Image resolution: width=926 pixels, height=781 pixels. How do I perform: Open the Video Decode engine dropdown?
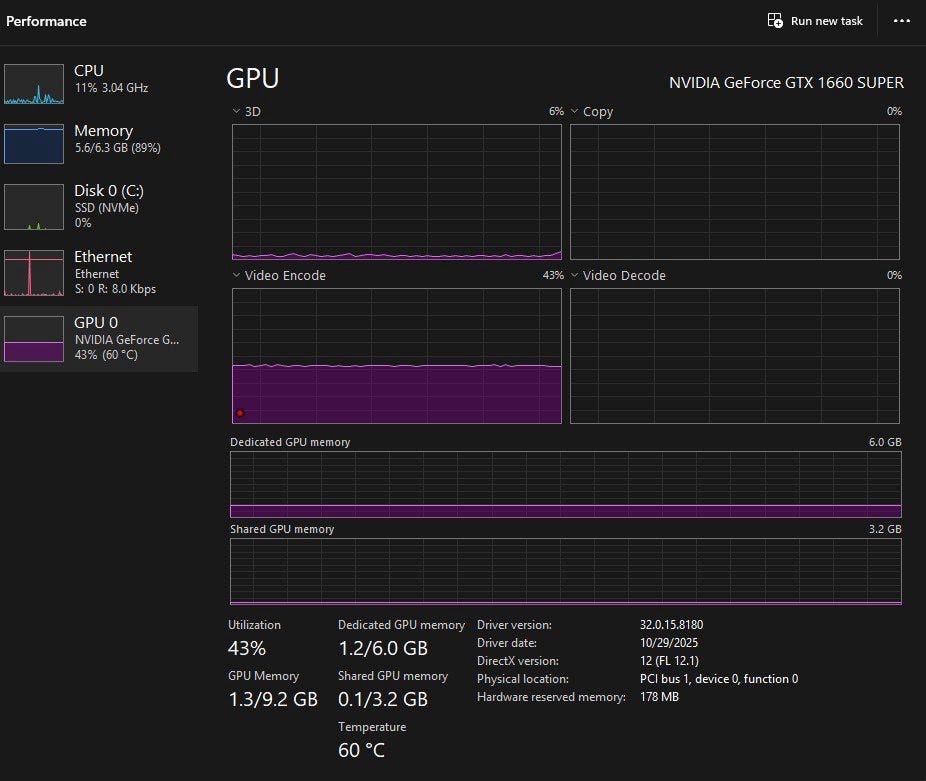[x=574, y=276]
